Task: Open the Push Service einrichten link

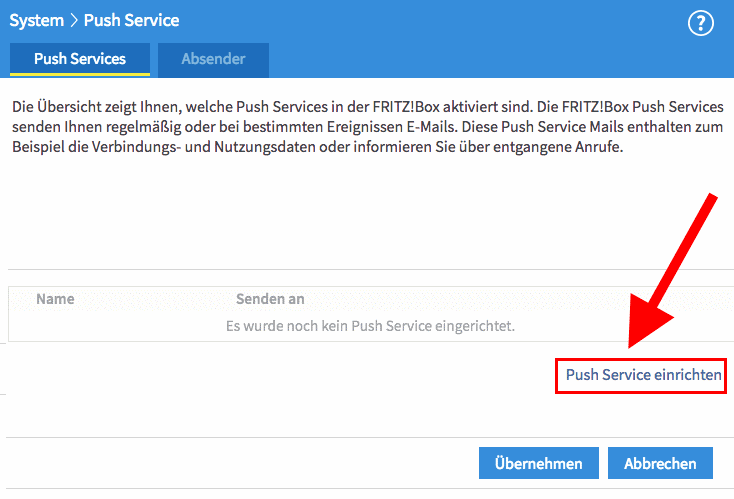Action: click(643, 374)
